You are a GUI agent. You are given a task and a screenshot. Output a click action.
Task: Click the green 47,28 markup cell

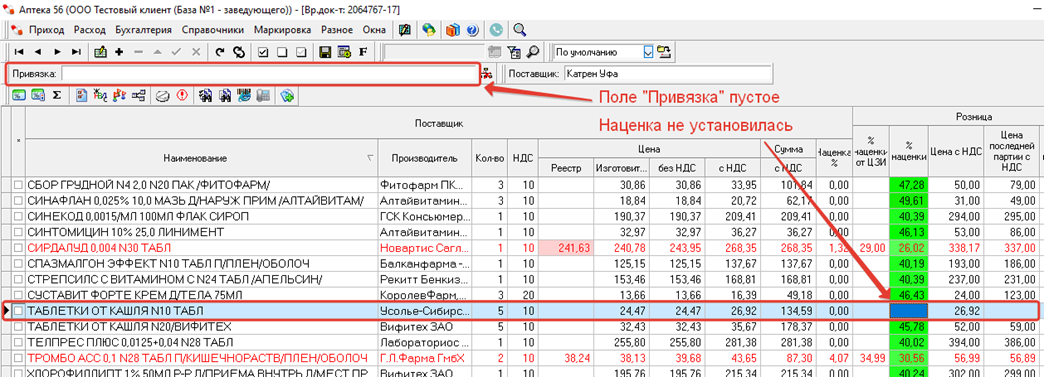pos(908,184)
